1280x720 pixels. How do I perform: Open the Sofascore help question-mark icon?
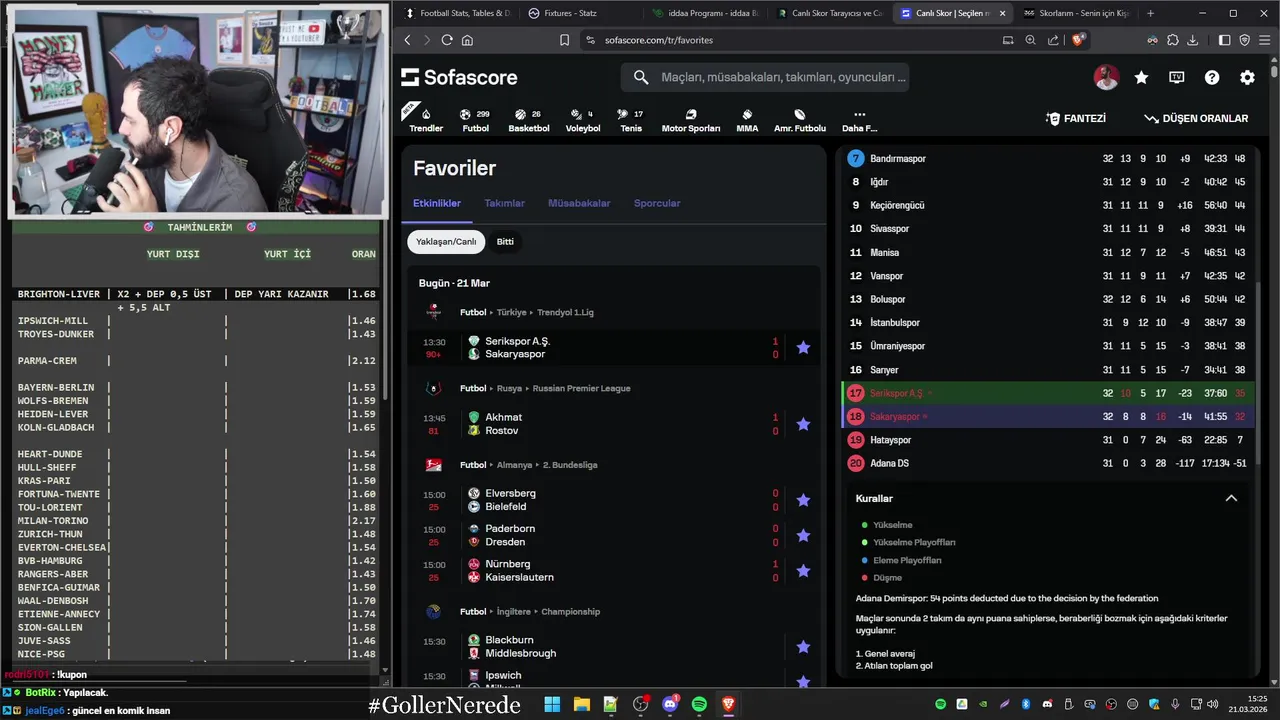1212,77
